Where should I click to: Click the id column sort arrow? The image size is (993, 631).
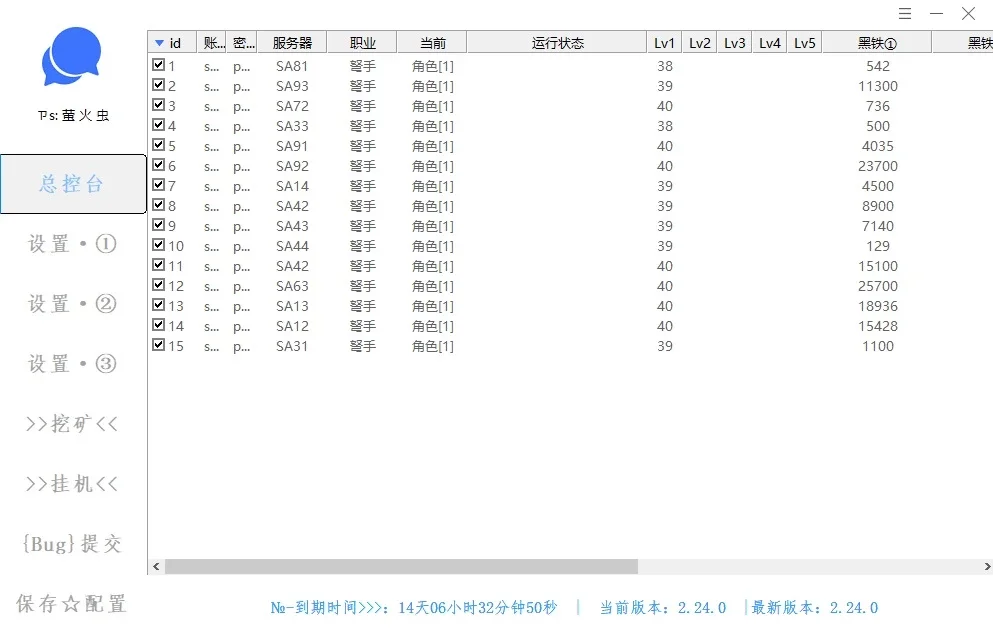[x=160, y=43]
